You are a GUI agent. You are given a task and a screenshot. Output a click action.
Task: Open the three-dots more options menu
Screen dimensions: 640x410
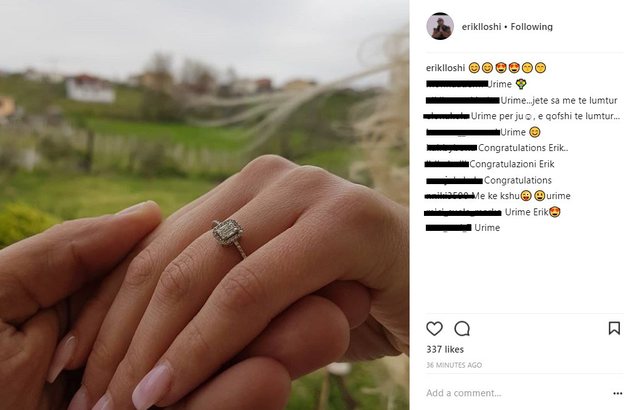point(618,393)
